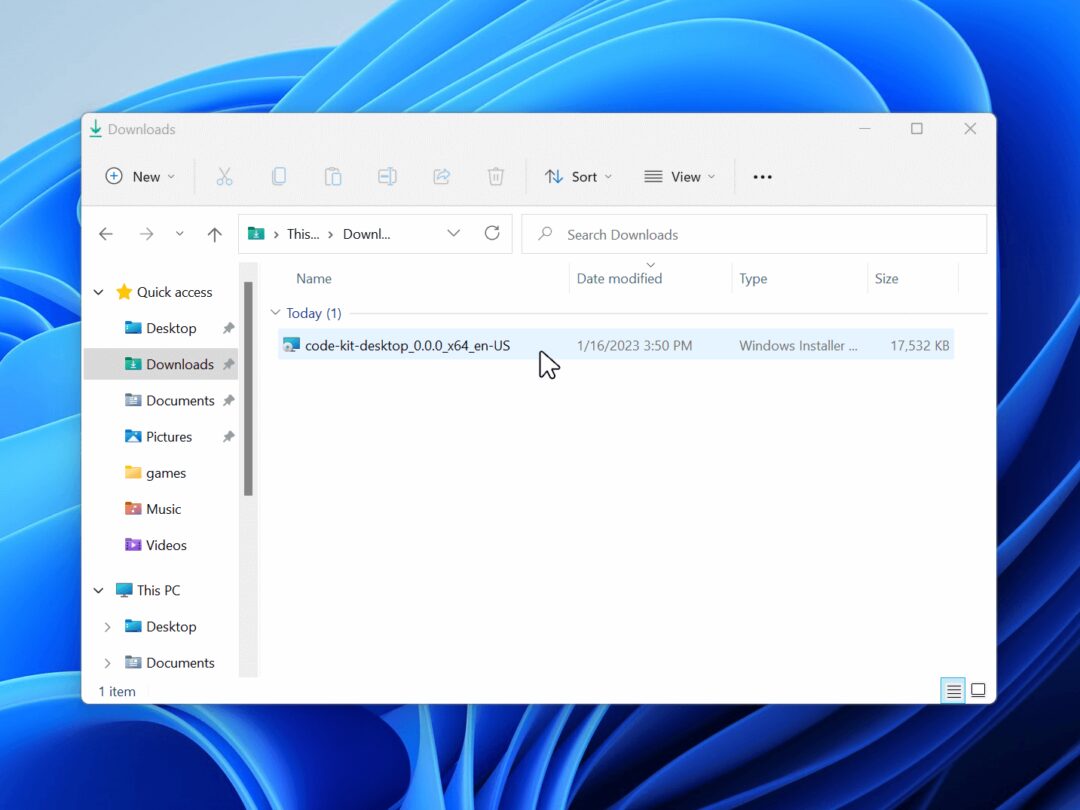Open the New item menu
The image size is (1080, 810).
click(139, 176)
